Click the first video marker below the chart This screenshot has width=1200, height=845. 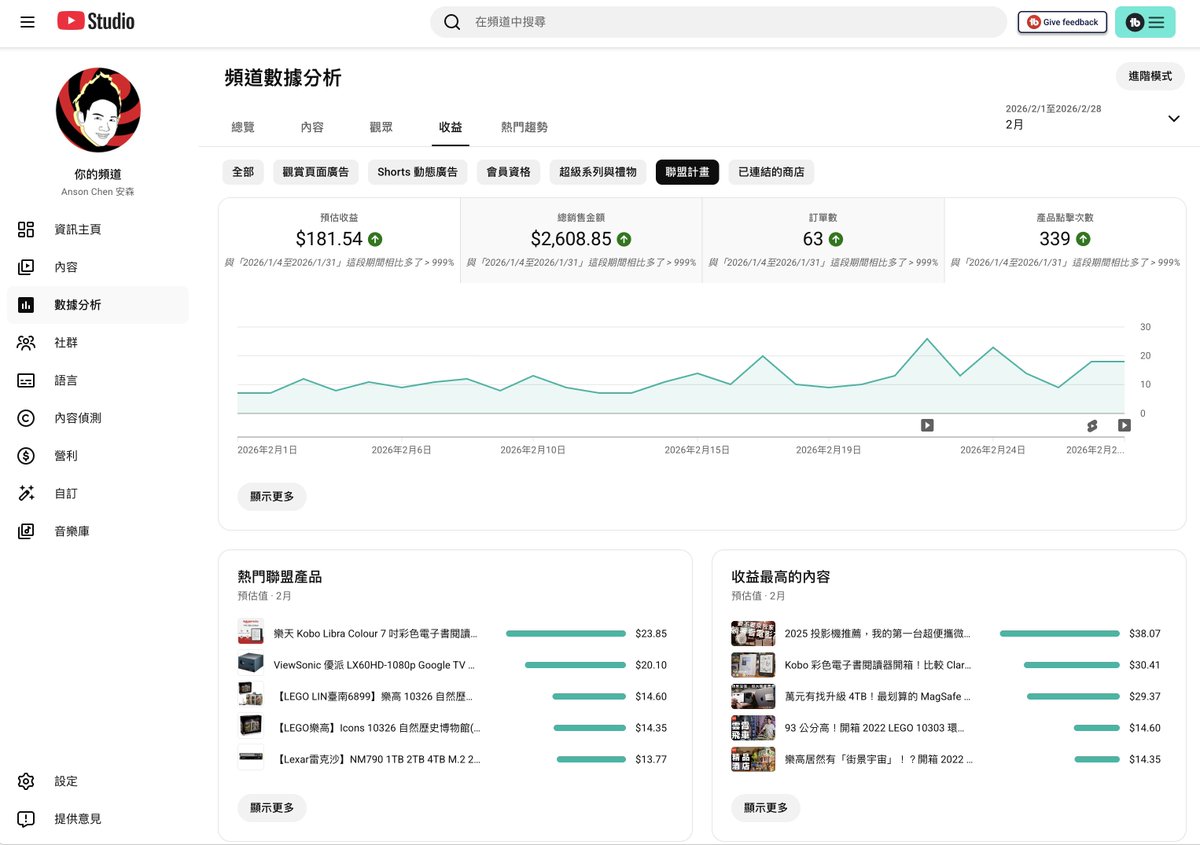point(927,425)
